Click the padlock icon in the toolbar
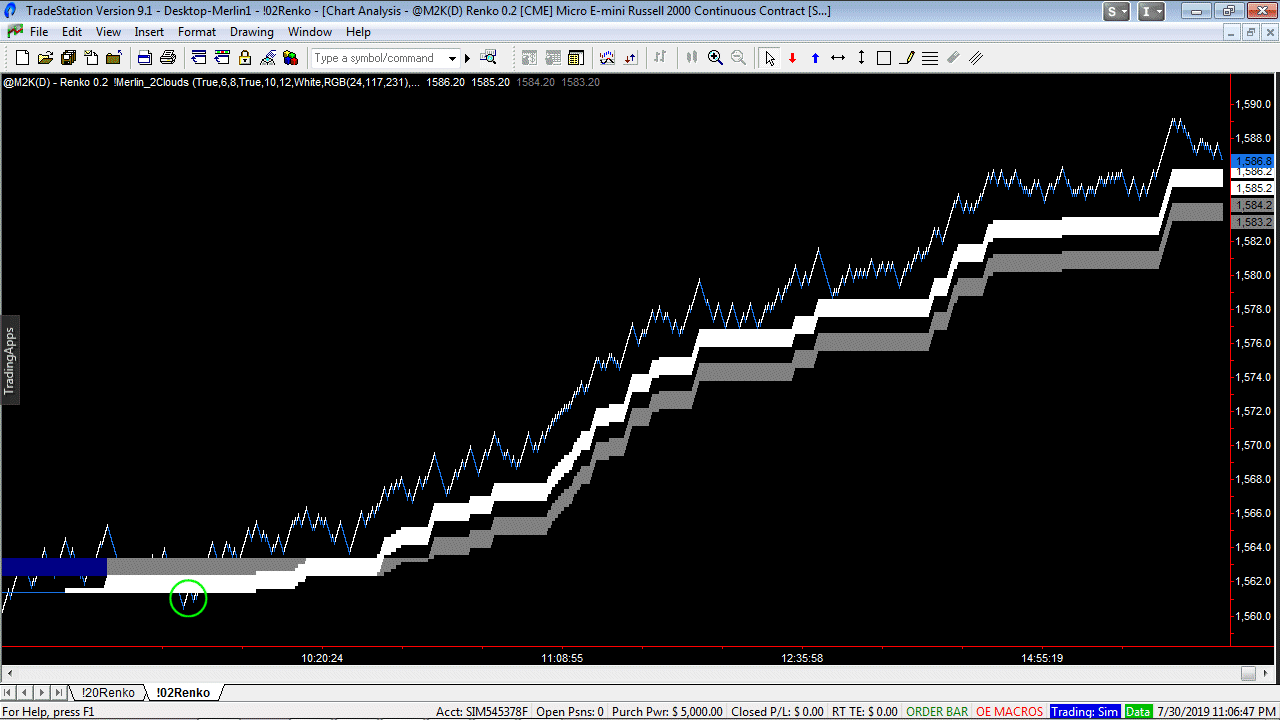 coord(245,58)
